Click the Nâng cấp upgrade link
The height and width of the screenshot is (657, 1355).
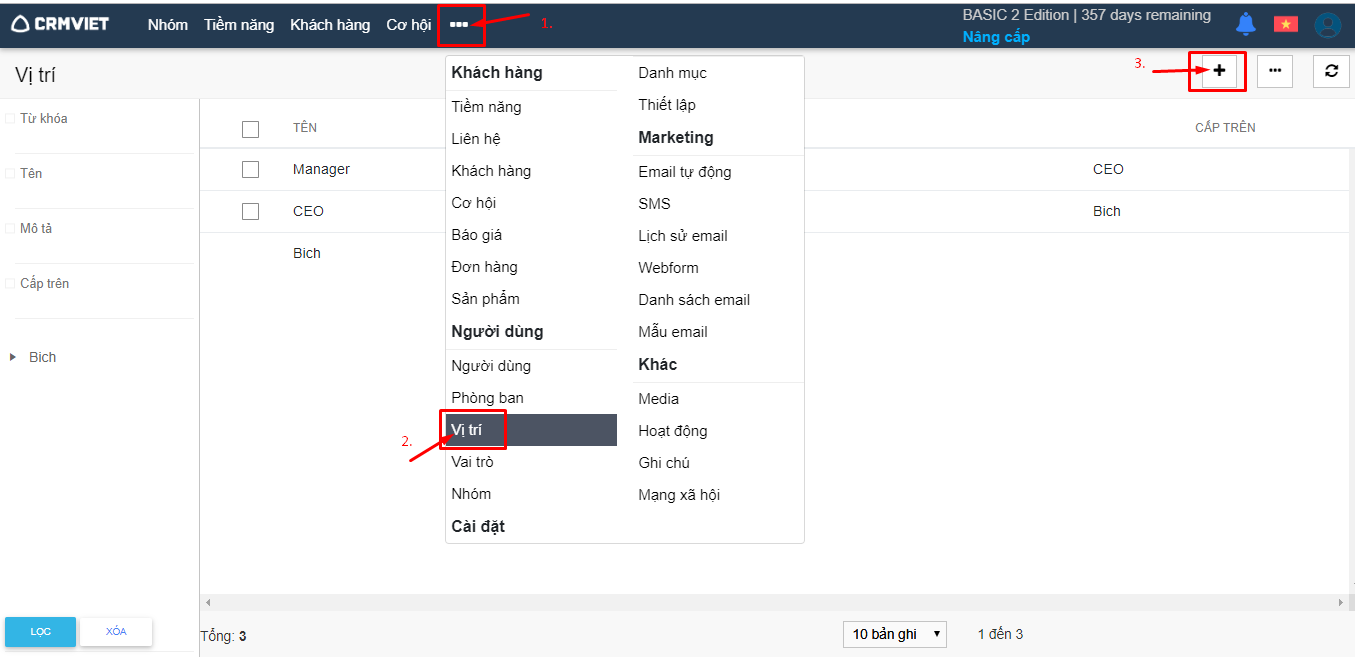[x=996, y=37]
